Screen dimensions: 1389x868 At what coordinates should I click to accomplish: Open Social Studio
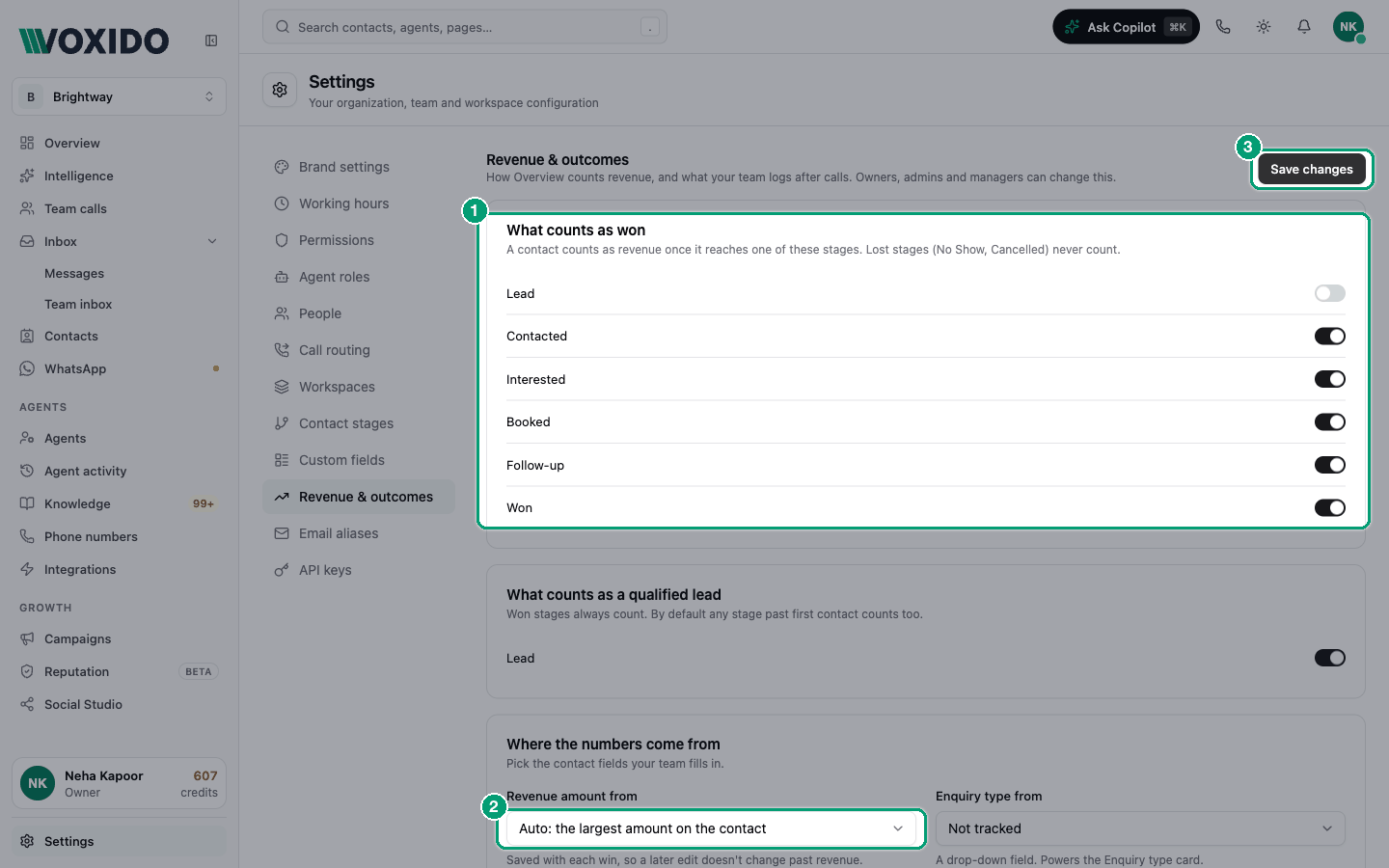coord(120,704)
